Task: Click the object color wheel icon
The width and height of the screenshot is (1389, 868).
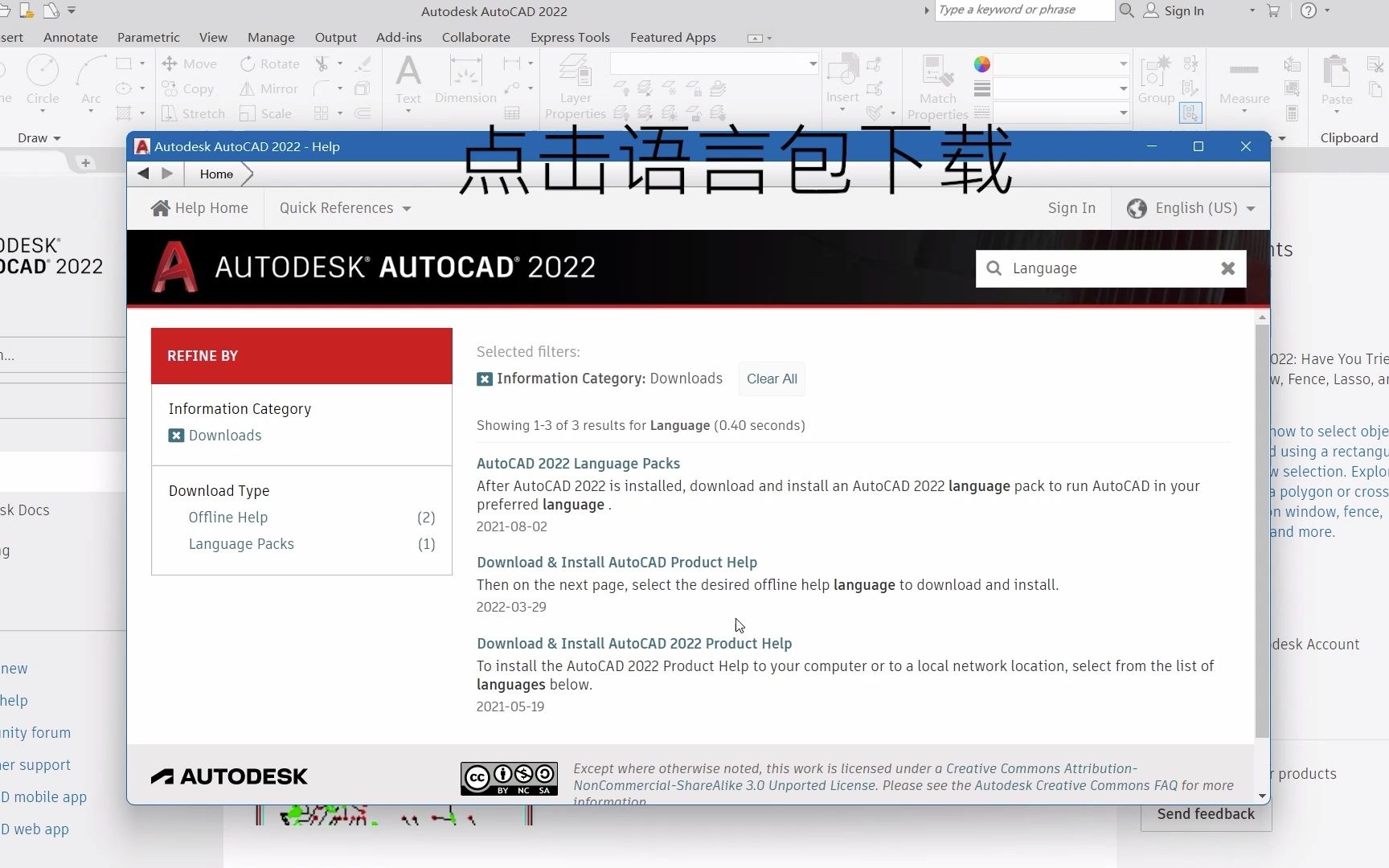Action: (981, 64)
